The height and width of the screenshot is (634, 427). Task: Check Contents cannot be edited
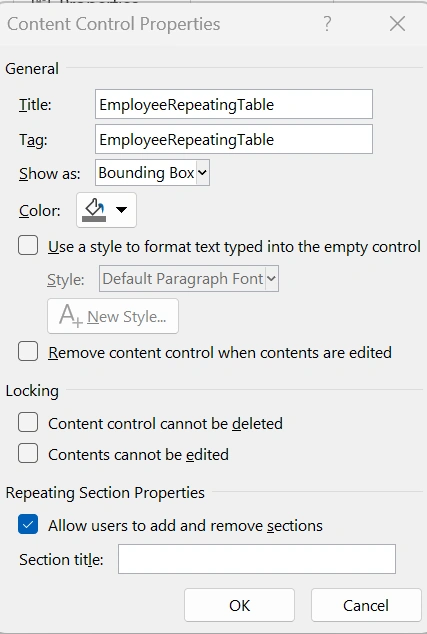[28, 453]
